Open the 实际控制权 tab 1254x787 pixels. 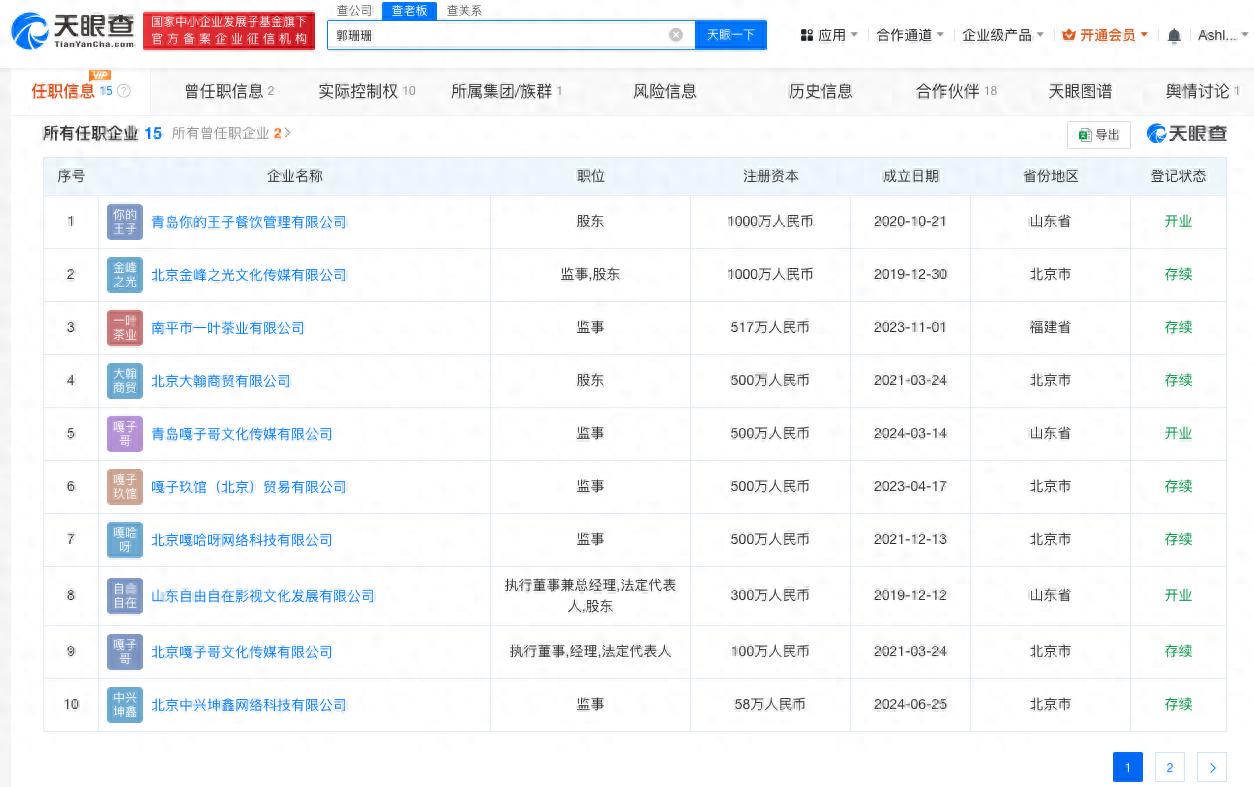pos(366,91)
